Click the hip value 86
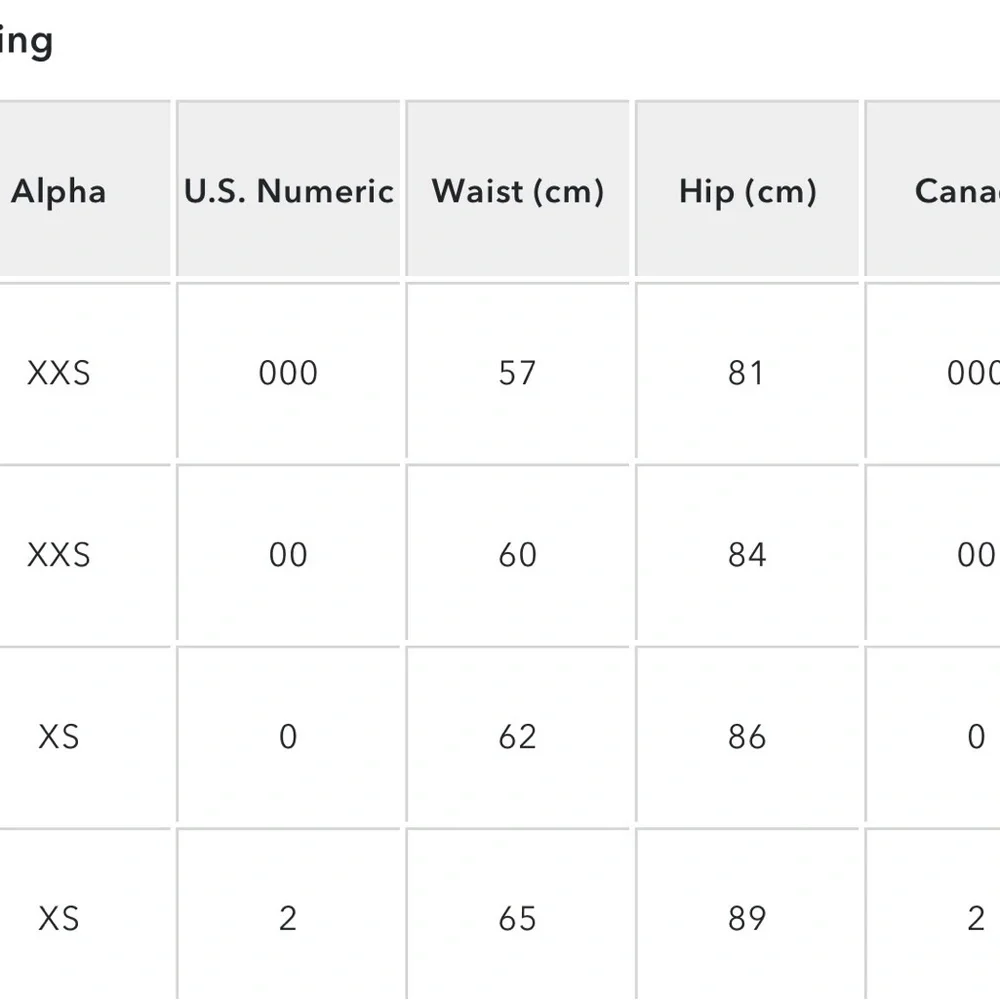 747,735
